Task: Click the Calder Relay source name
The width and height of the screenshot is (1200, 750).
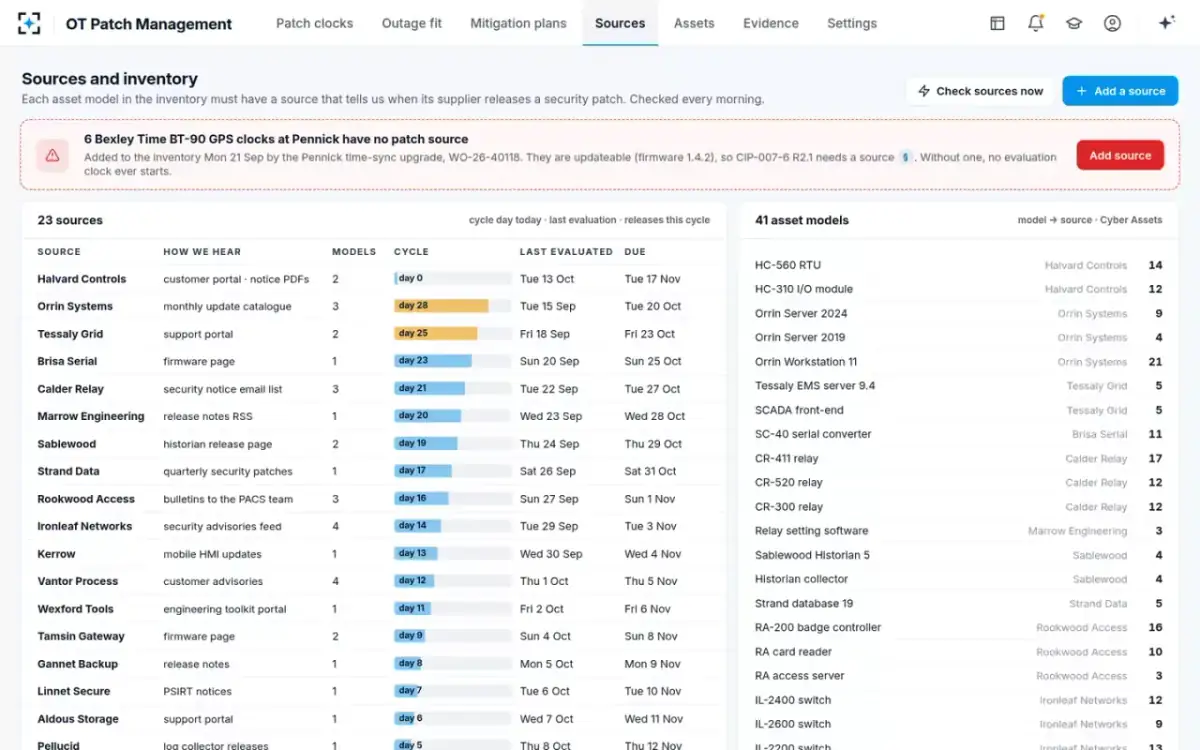Action: coord(70,389)
